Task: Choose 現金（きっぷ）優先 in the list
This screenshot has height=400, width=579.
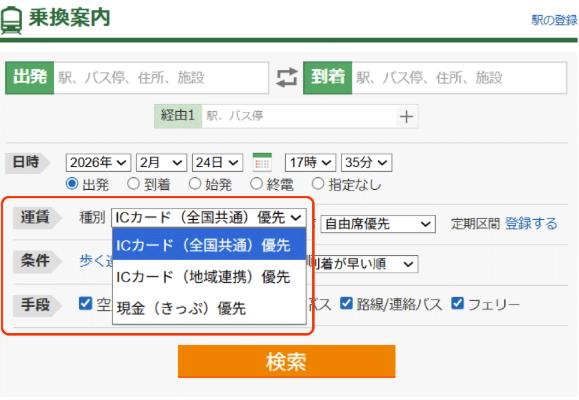Action: [x=209, y=308]
